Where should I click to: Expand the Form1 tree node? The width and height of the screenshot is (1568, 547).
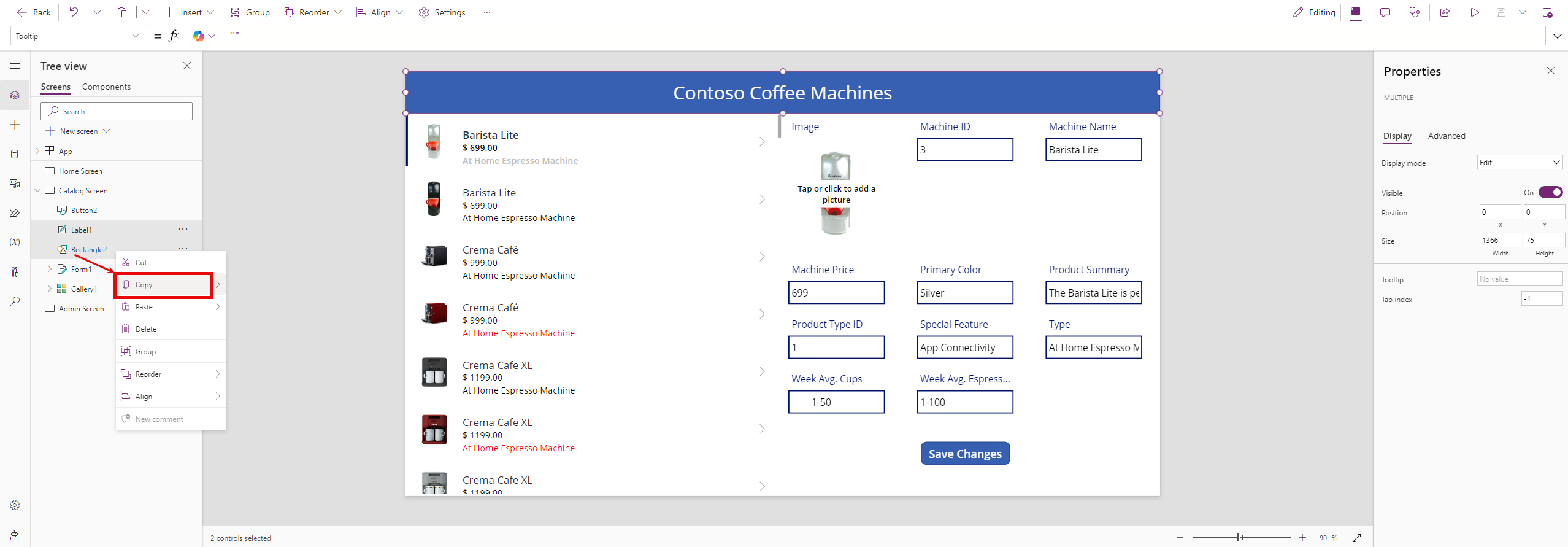point(50,269)
